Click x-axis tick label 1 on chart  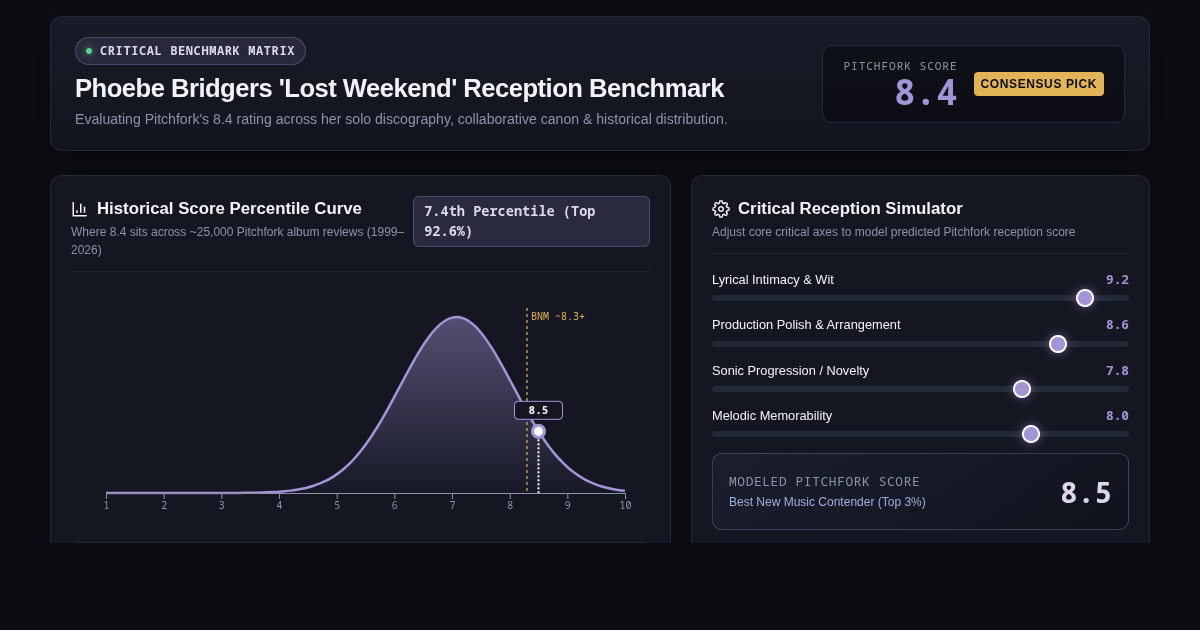click(x=106, y=506)
